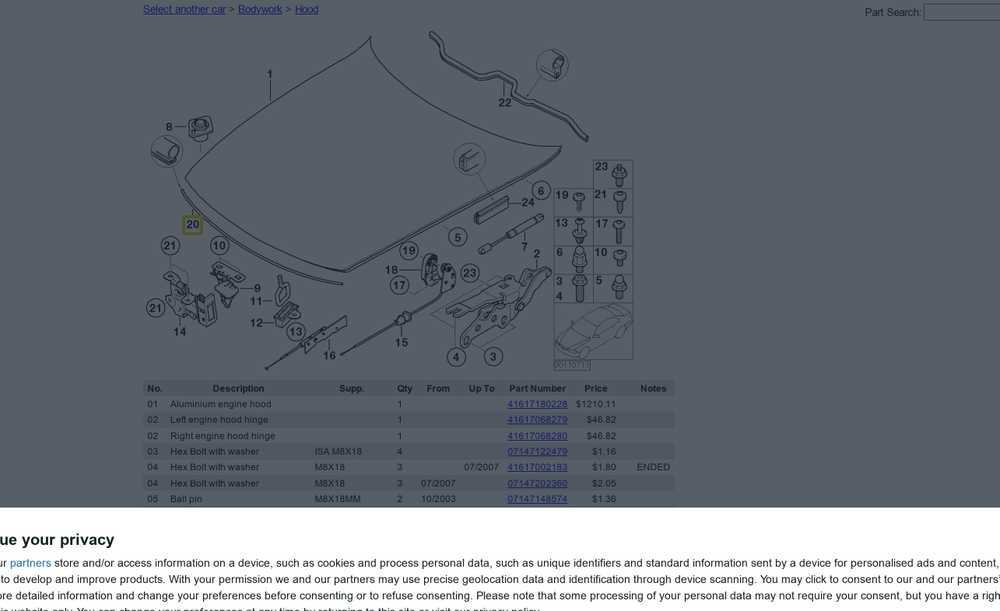Go back via the 'Select another car' breadcrumb
Screen dimensions: 1000x611
pos(184,10)
